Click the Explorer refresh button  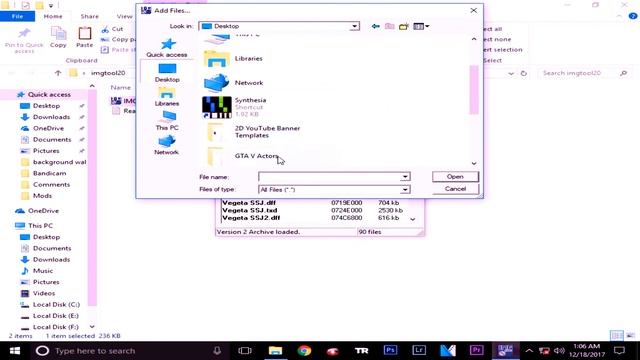point(524,73)
